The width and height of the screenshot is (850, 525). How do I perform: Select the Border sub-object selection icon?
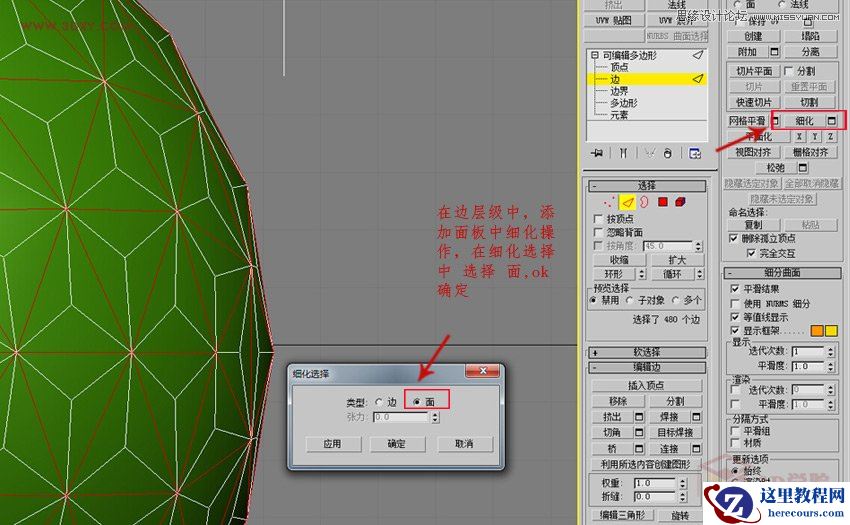tap(644, 202)
